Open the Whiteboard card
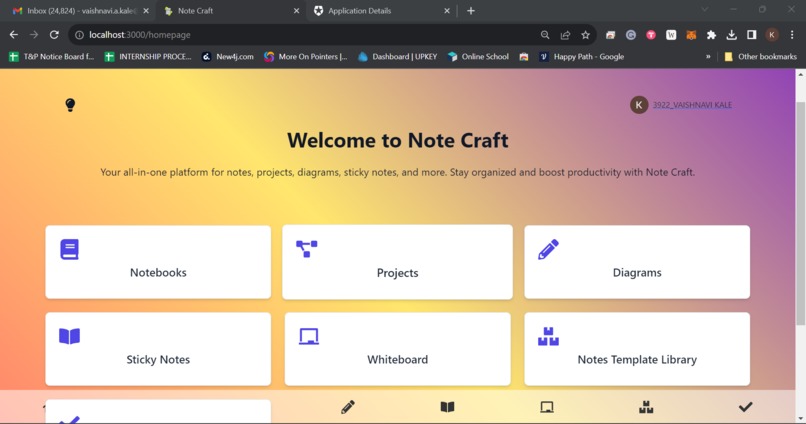 [397, 349]
